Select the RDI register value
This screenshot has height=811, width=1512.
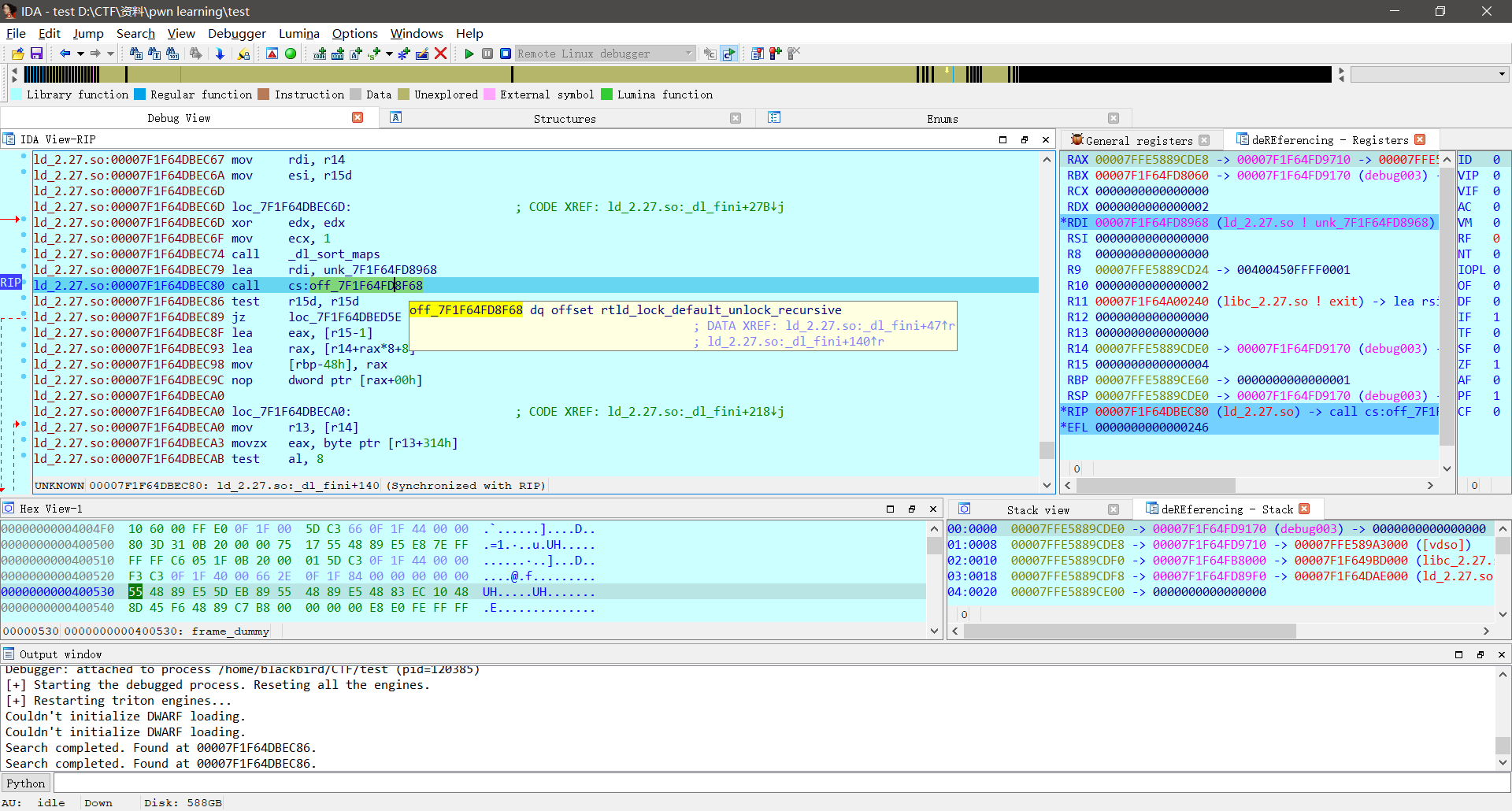click(1151, 223)
